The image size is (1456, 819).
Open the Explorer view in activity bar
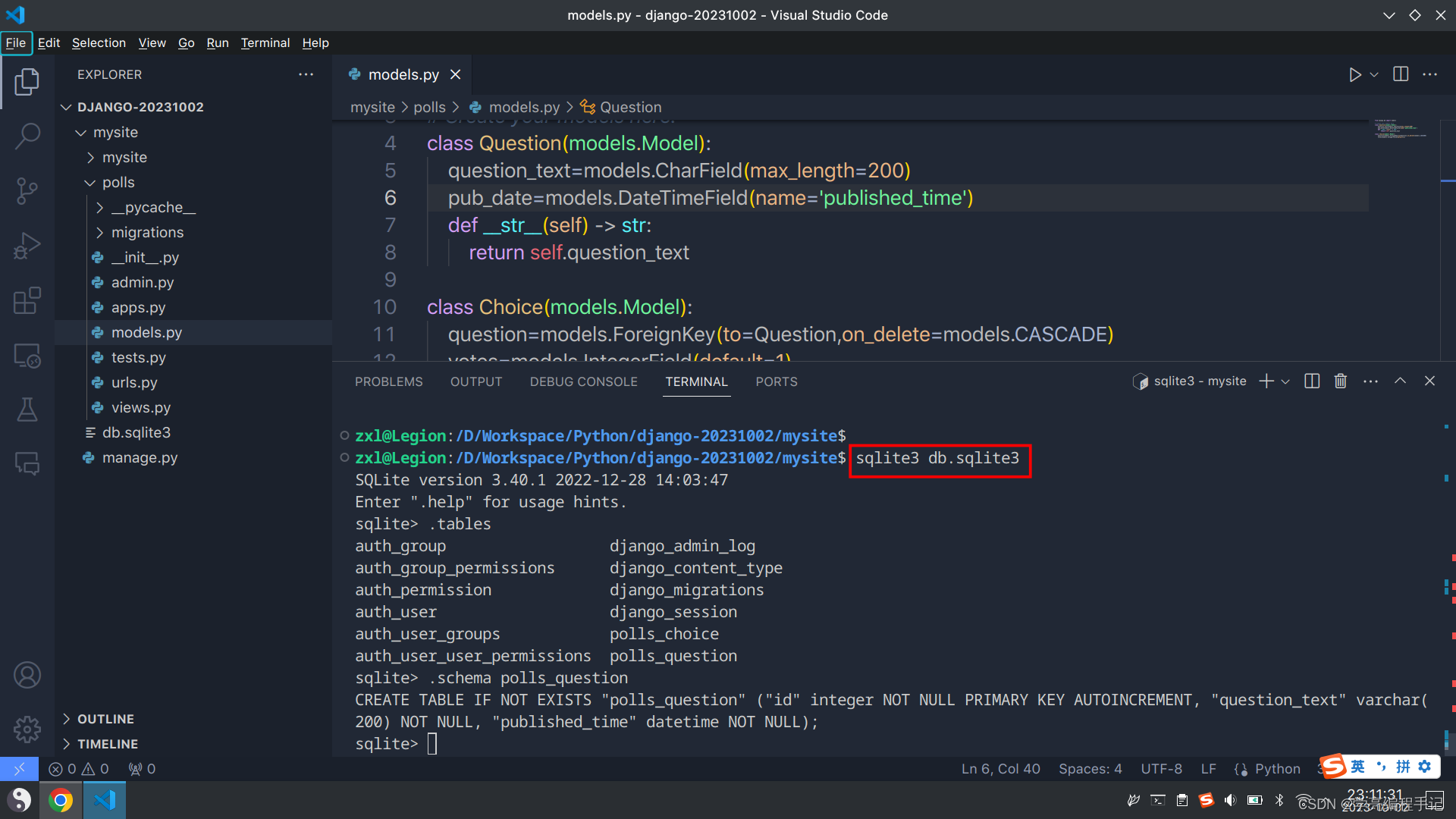27,82
